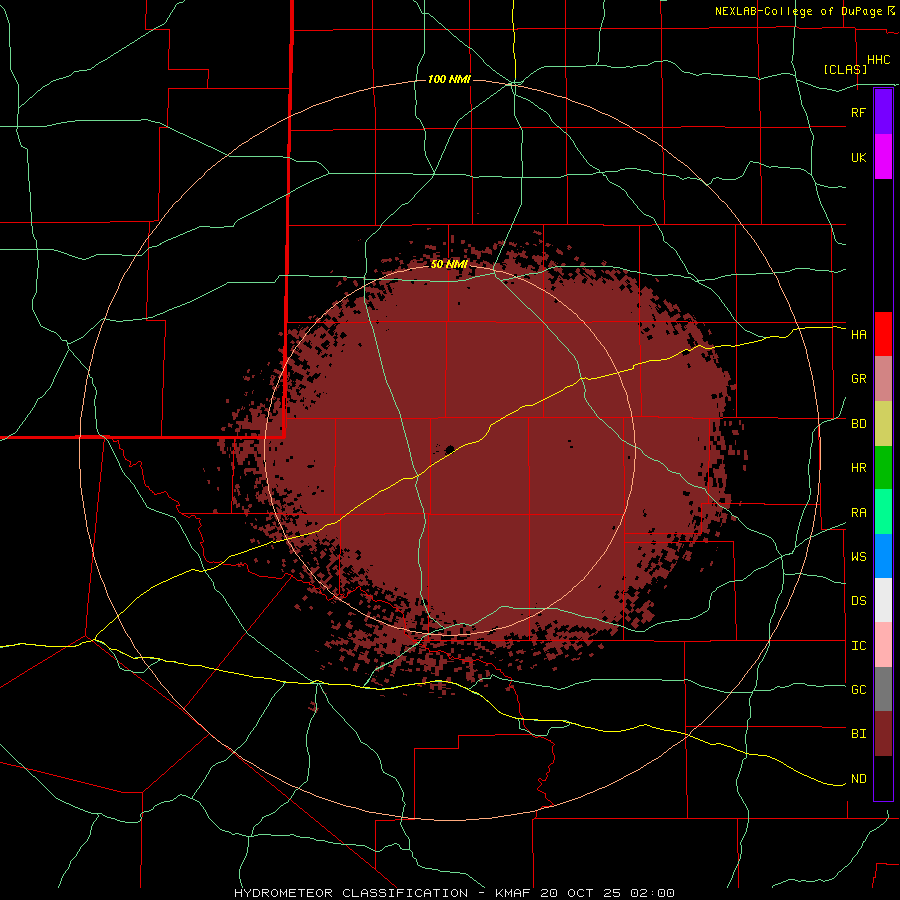The image size is (900, 900).
Task: Click the [CLAS] units label
Action: coord(845,69)
